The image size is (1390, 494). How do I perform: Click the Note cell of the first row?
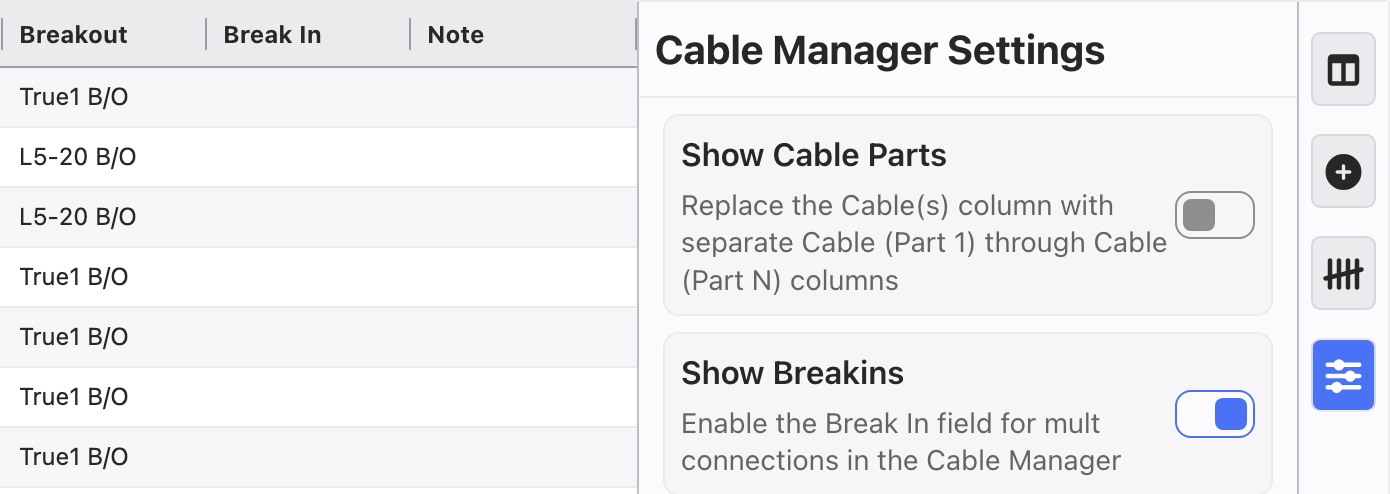point(520,97)
